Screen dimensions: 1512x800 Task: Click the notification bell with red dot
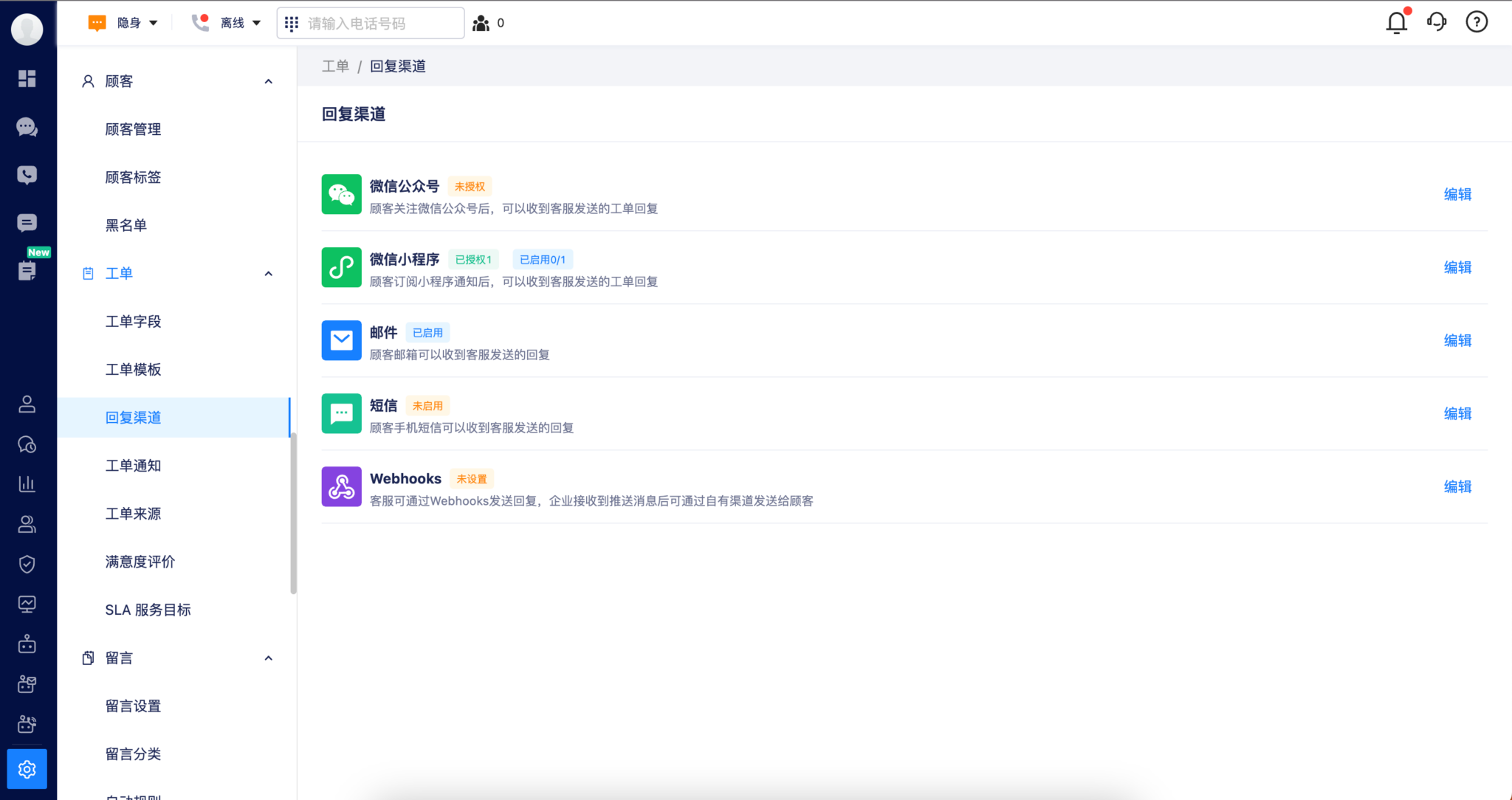pos(1395,23)
